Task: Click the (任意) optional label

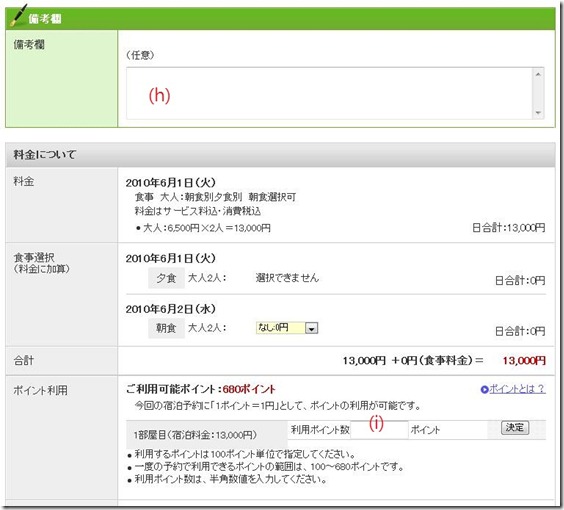Action: pos(140,55)
